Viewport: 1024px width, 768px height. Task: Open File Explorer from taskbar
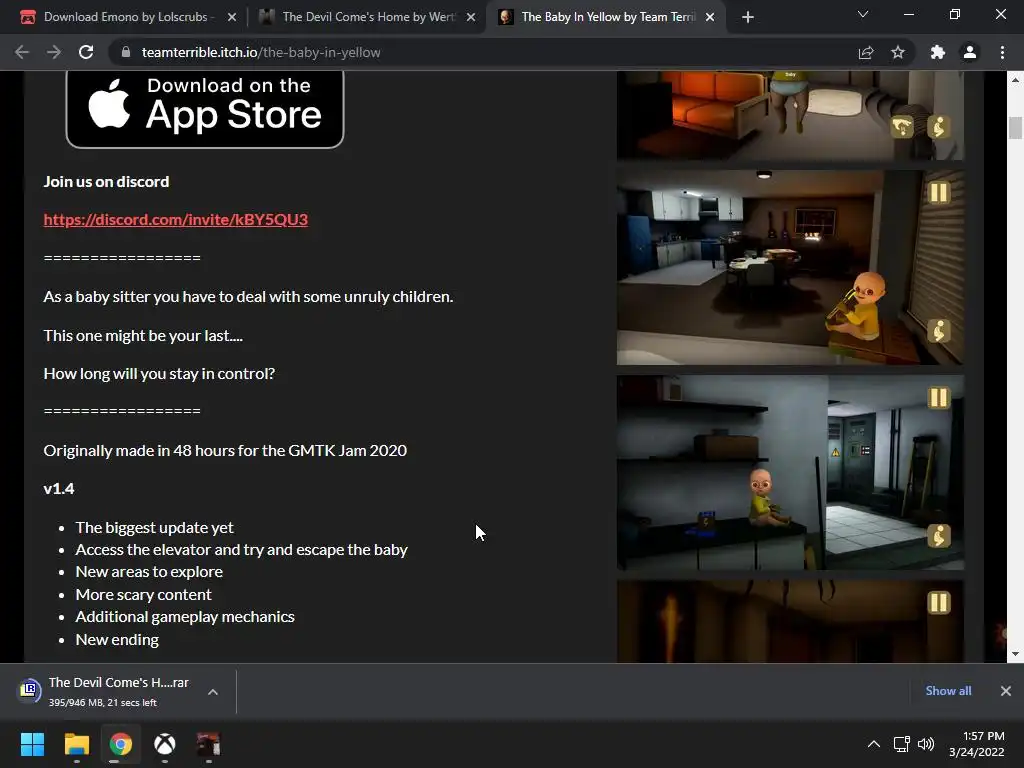coord(76,744)
